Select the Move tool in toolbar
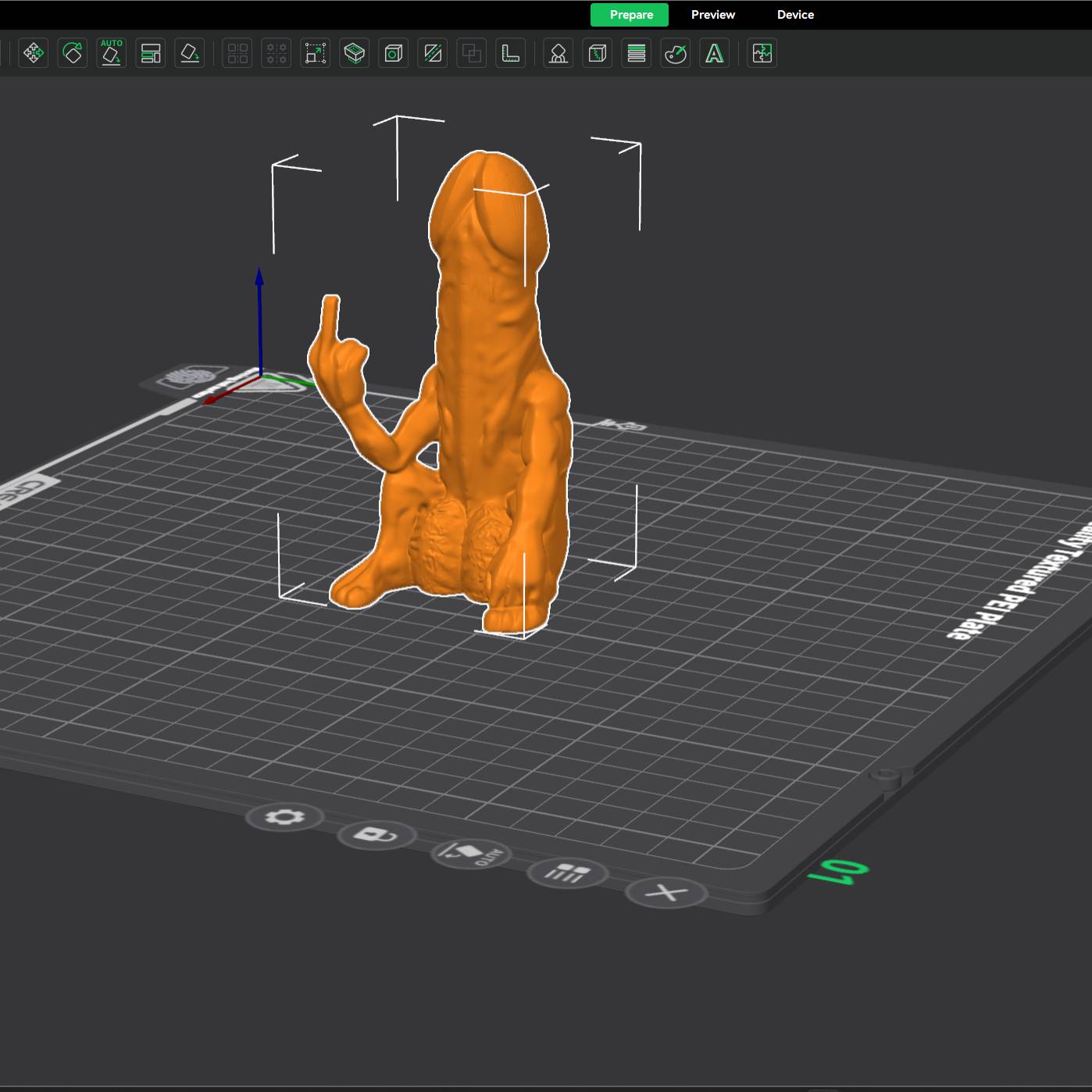1092x1092 pixels. (33, 53)
